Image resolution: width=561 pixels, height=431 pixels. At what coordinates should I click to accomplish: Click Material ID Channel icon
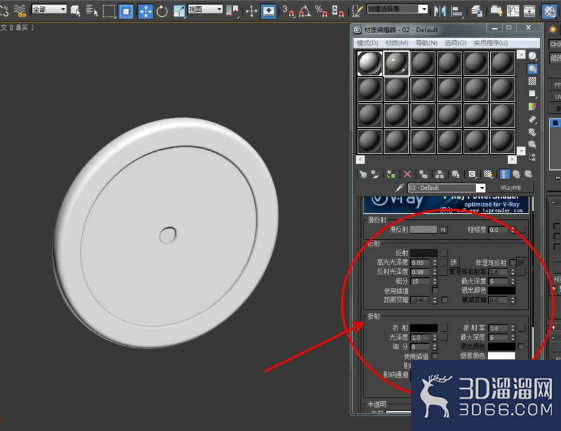click(472, 174)
